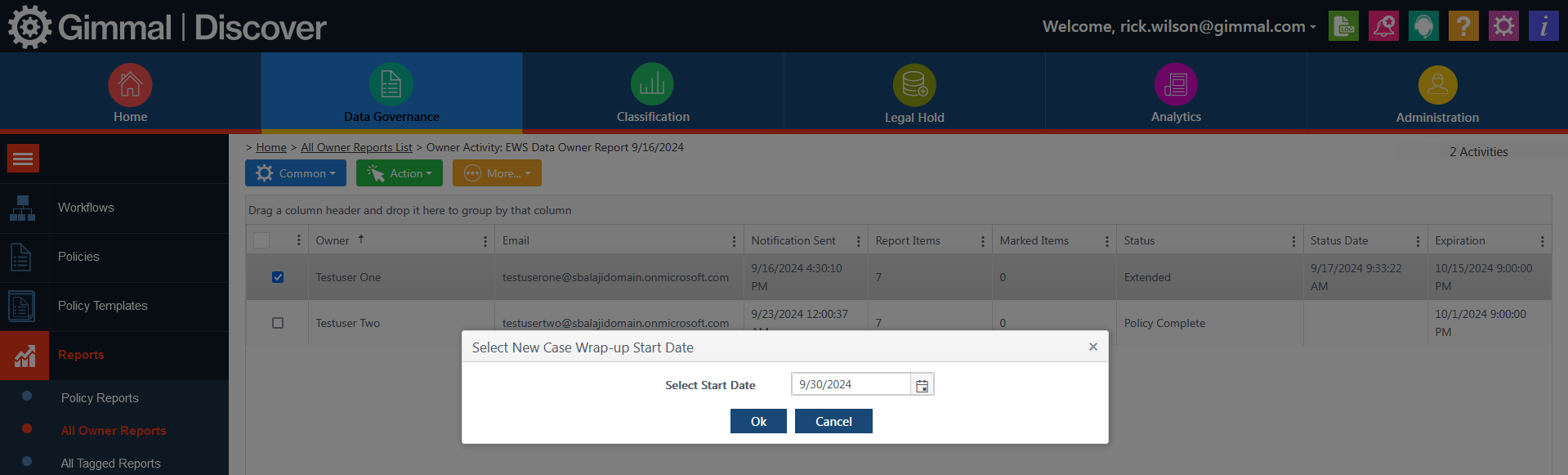
Task: Click the orange help question mark icon
Action: click(x=1463, y=26)
